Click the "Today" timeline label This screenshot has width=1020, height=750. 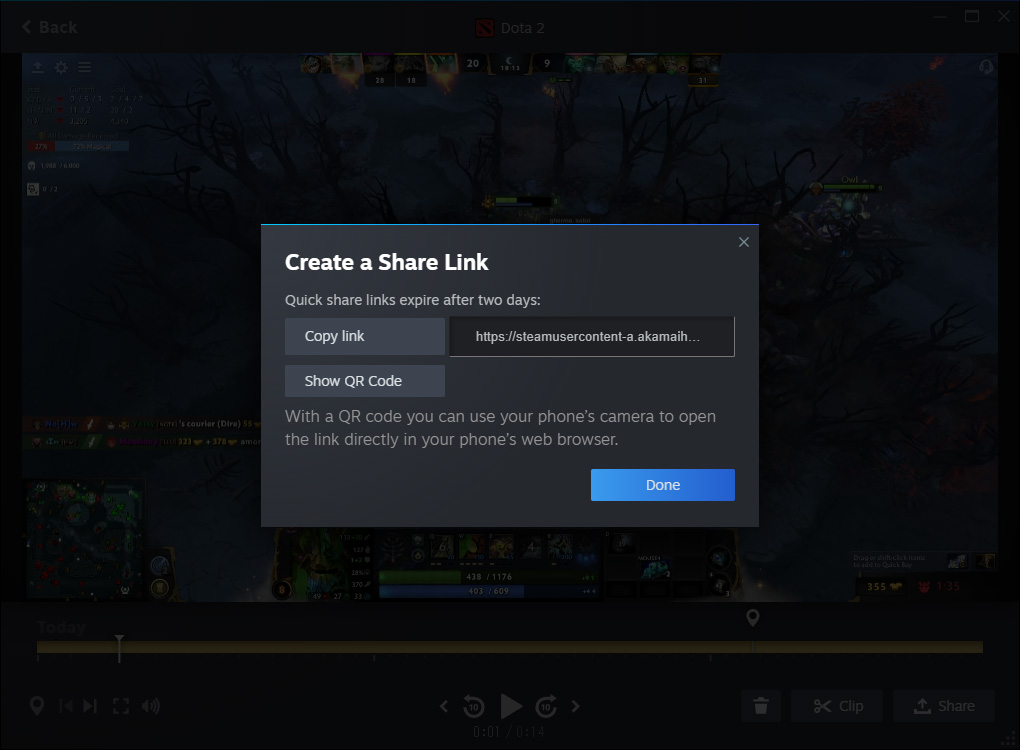(x=61, y=627)
